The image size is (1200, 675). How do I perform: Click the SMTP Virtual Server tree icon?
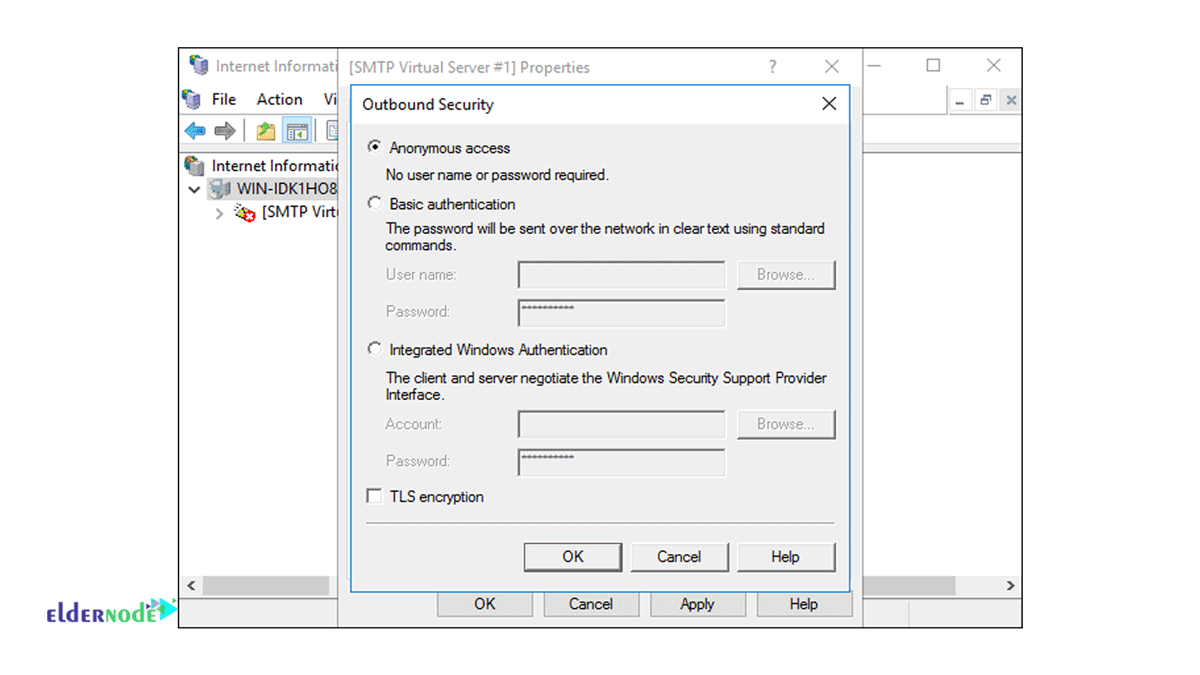245,212
